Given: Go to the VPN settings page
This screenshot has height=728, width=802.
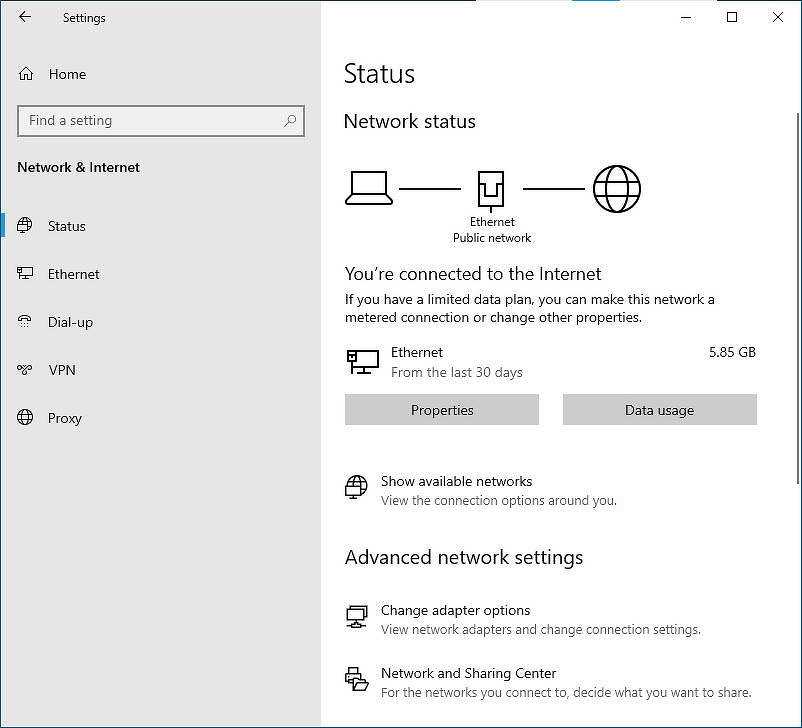Looking at the screenshot, I should click(x=62, y=370).
